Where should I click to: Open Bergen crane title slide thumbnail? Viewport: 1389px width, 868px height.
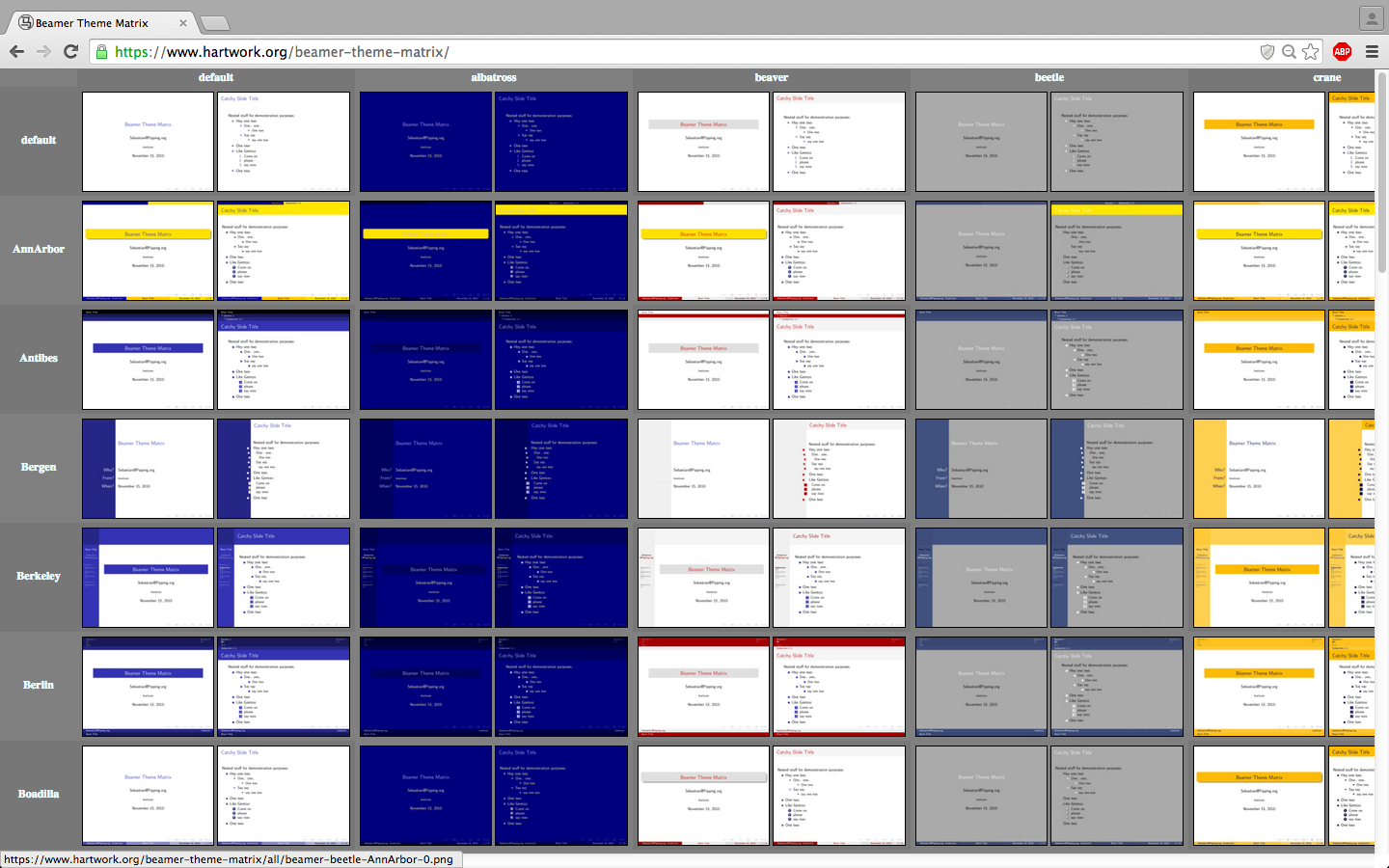pos(1259,469)
